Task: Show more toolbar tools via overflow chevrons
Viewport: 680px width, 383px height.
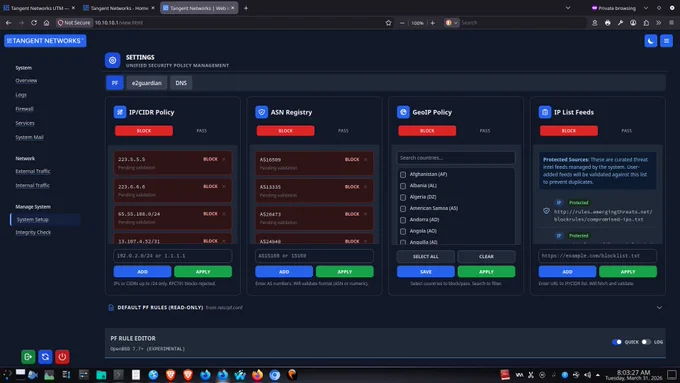Action: tap(658, 23)
